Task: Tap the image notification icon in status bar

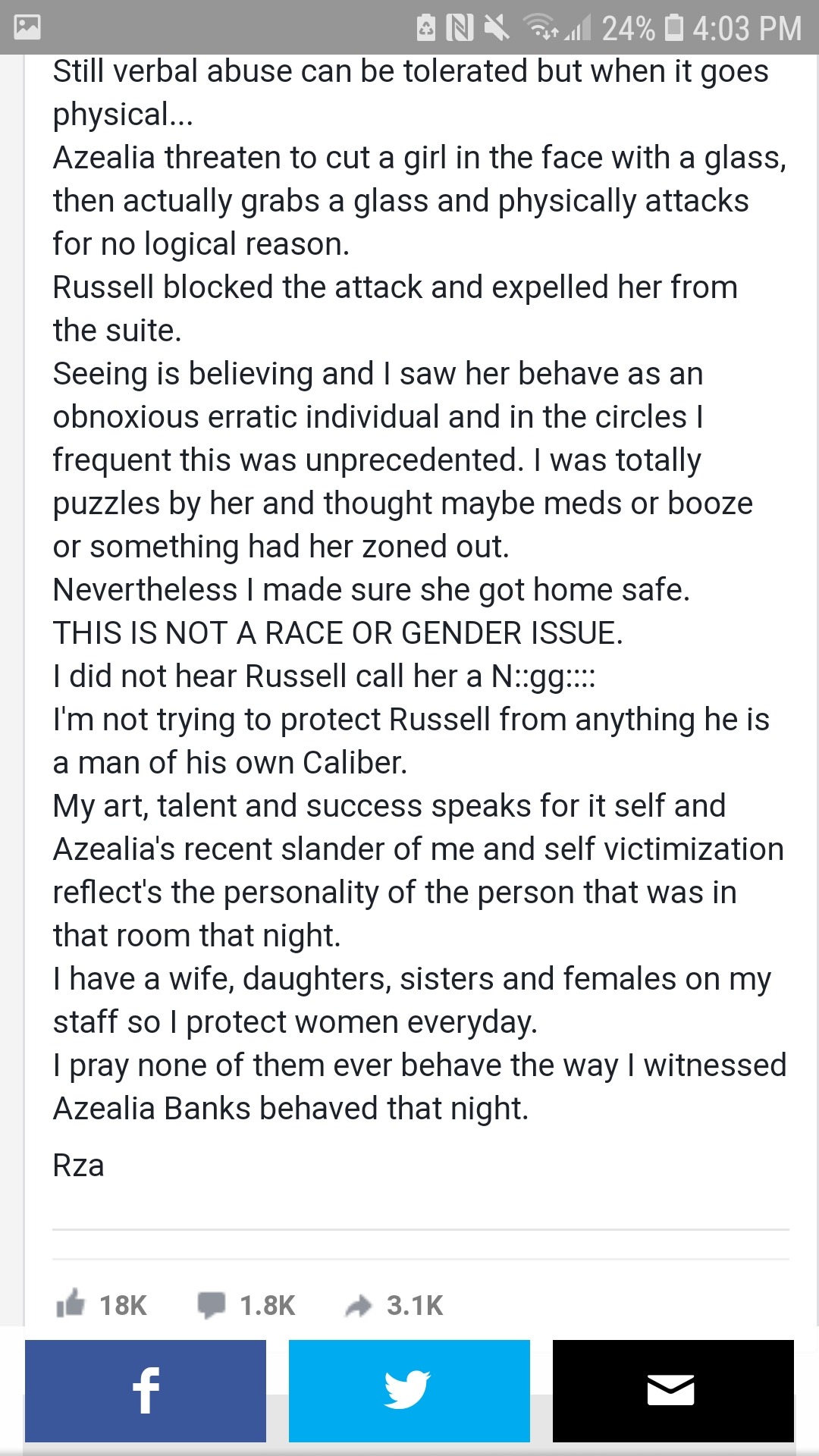Action: pyautogui.click(x=27, y=28)
